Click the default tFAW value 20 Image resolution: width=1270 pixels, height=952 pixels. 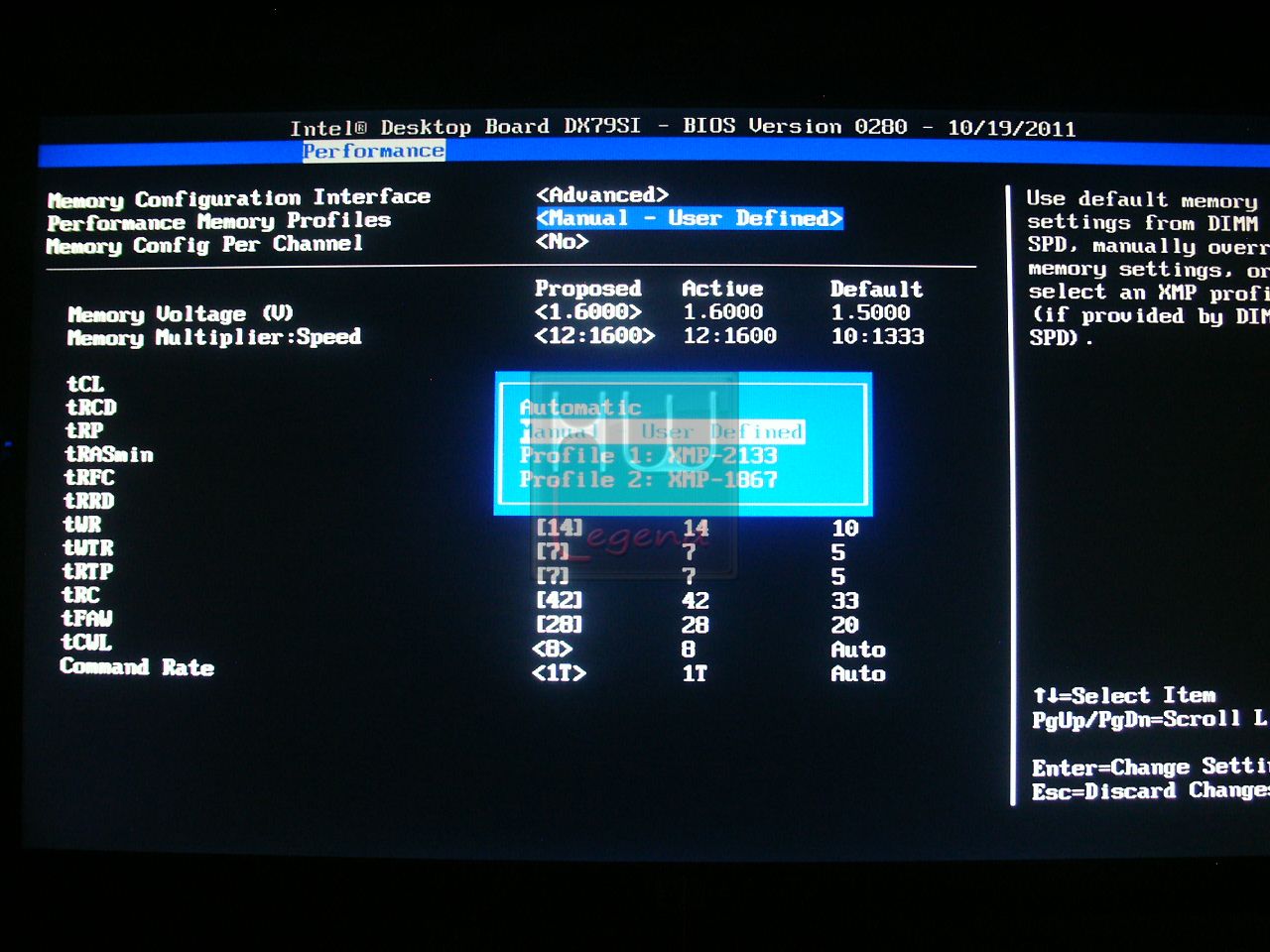[845, 625]
